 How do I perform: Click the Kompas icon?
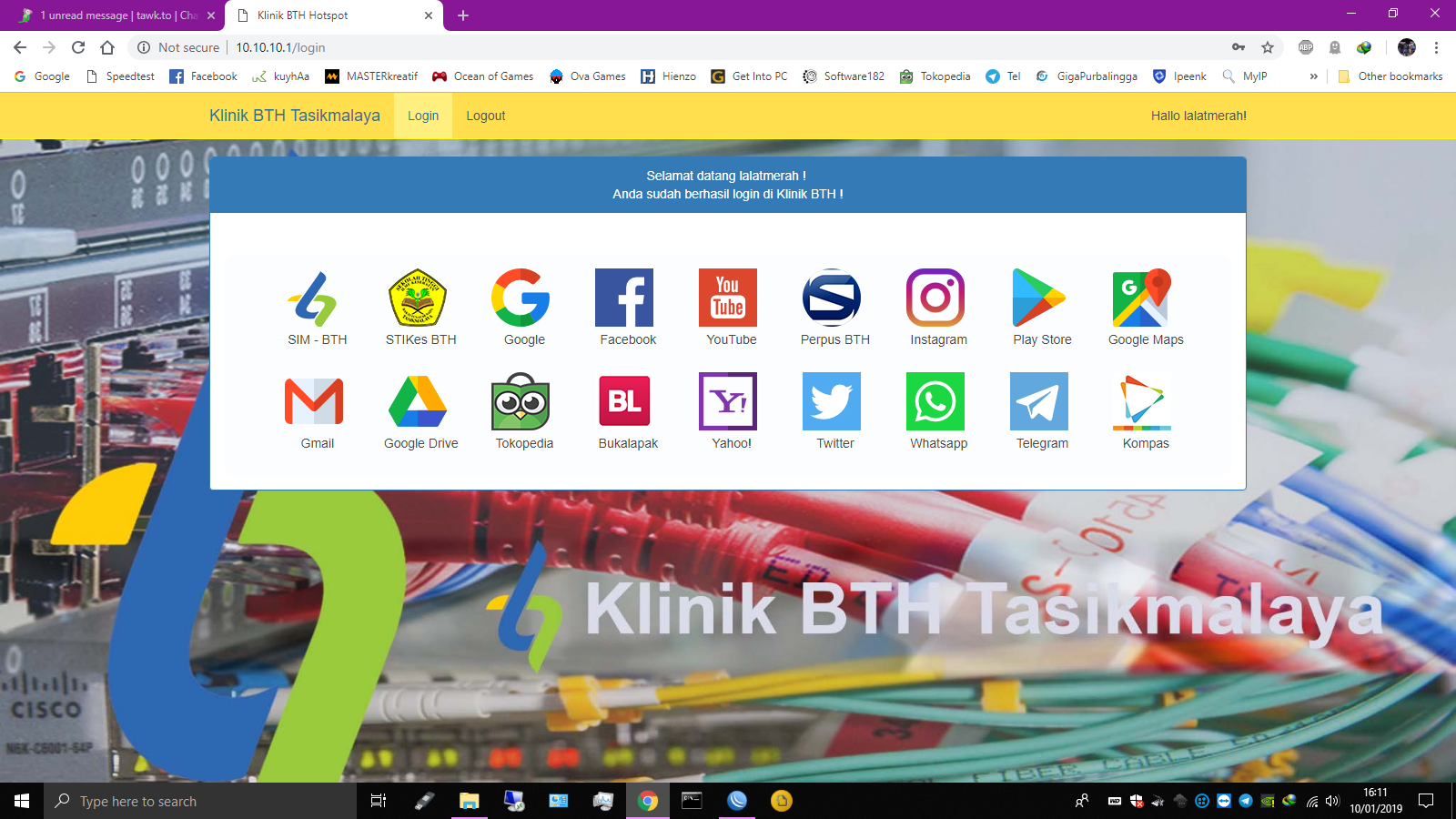pyautogui.click(x=1142, y=401)
